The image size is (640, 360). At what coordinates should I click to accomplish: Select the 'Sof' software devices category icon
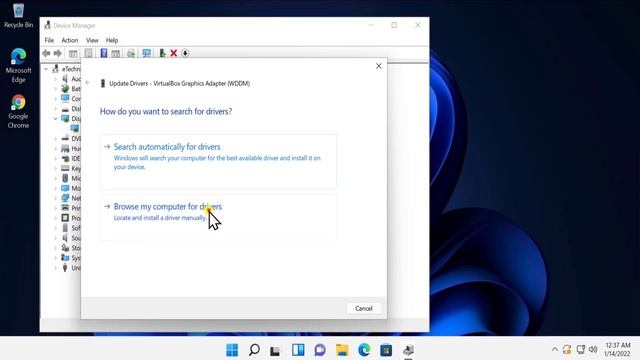(65, 228)
